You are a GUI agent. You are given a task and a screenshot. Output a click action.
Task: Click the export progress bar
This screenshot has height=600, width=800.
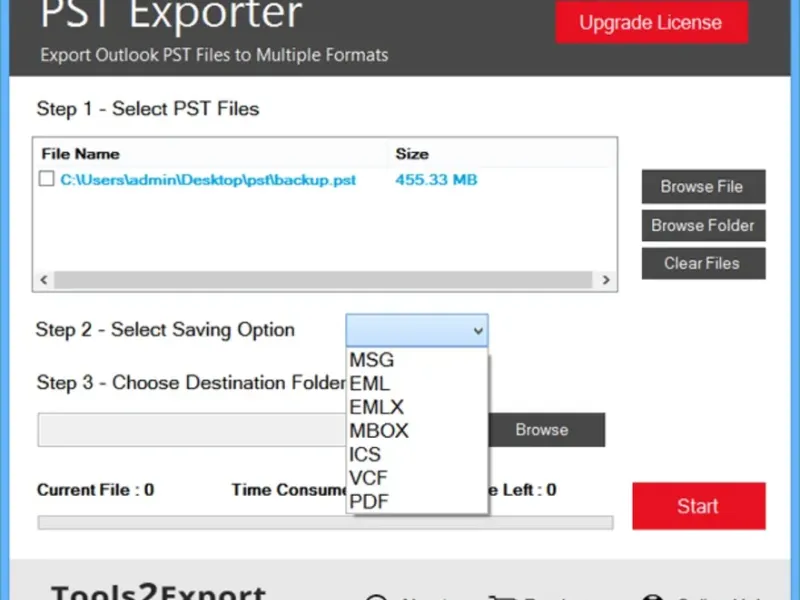326,522
